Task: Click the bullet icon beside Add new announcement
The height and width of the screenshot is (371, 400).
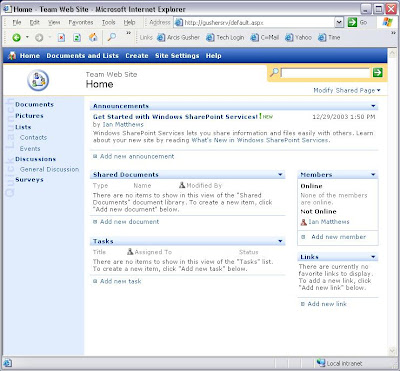Action: point(95,156)
